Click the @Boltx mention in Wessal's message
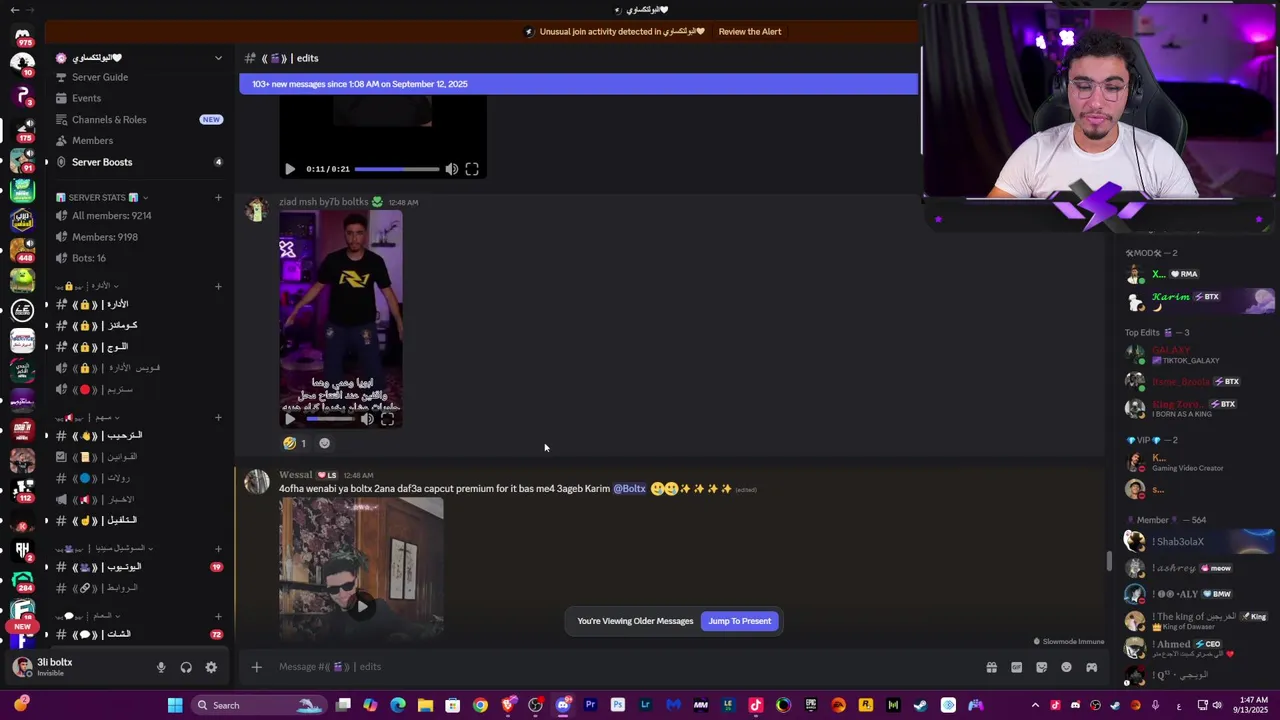 coord(629,489)
